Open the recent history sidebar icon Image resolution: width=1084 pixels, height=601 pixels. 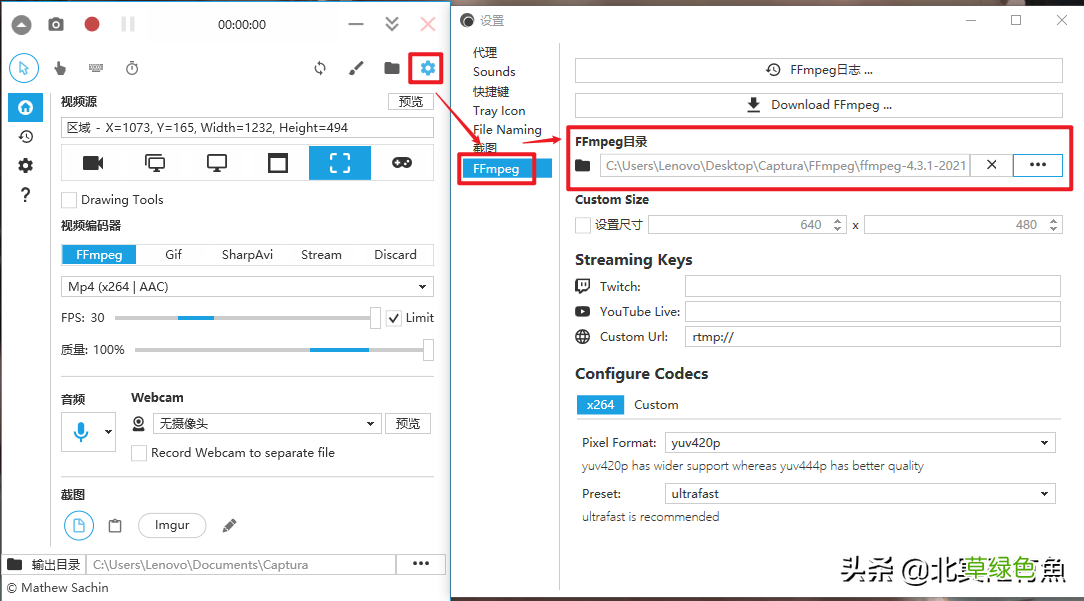coord(26,137)
